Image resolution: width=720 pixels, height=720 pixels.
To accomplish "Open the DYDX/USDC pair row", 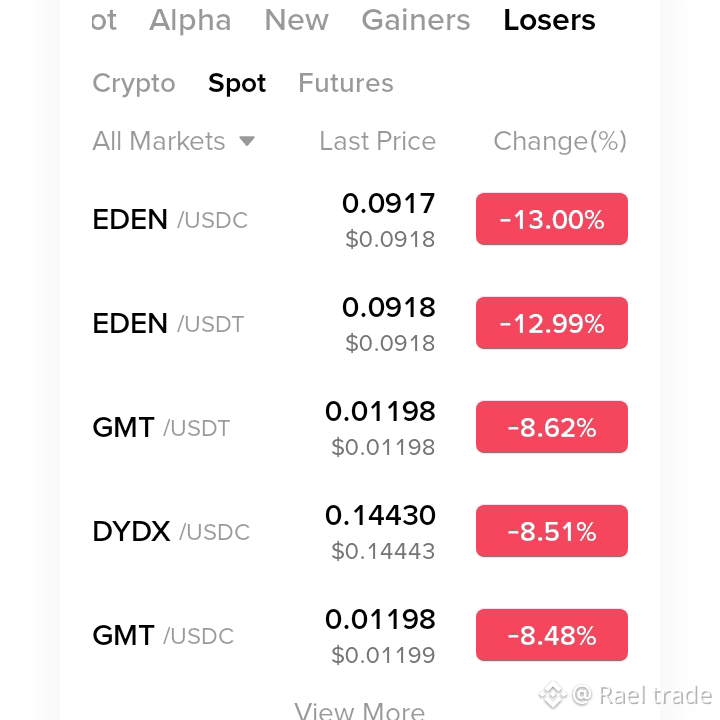I will 360,532.
